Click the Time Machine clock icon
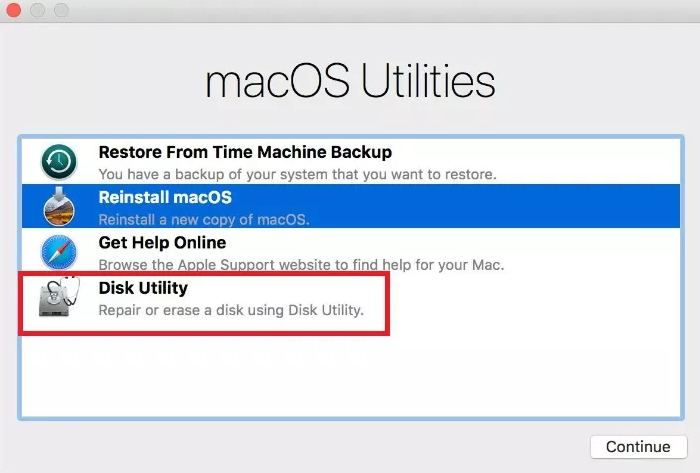Screen dimensions: 700x473 59,162
